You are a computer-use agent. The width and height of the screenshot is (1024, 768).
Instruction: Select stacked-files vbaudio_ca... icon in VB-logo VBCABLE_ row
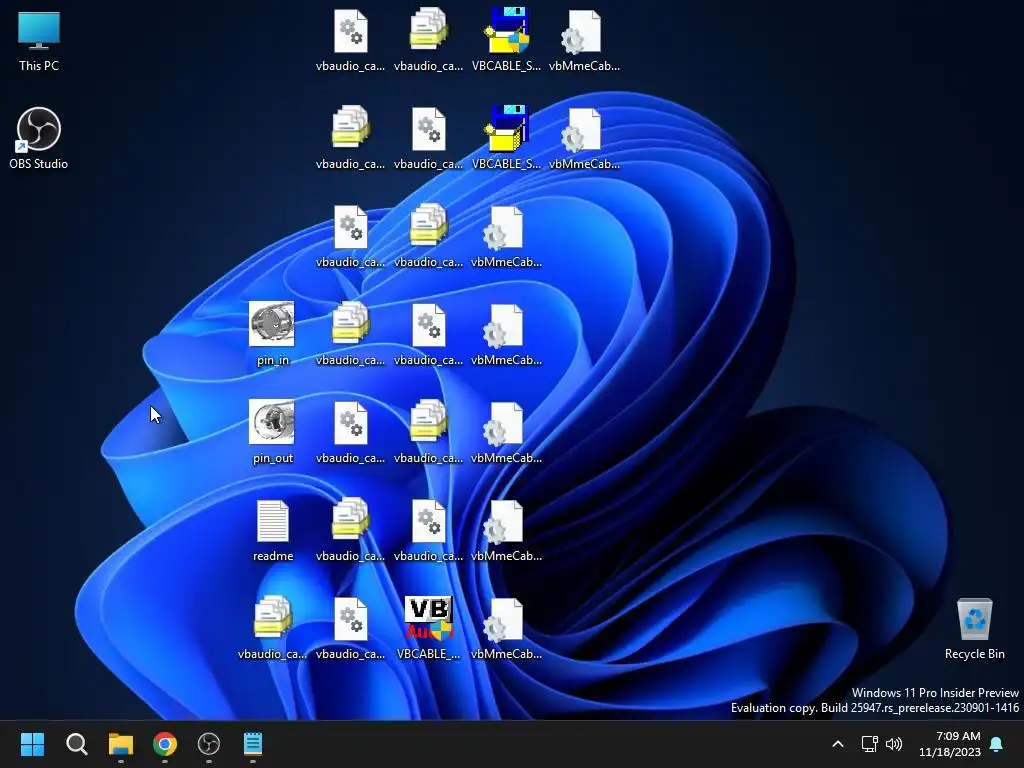pos(272,628)
